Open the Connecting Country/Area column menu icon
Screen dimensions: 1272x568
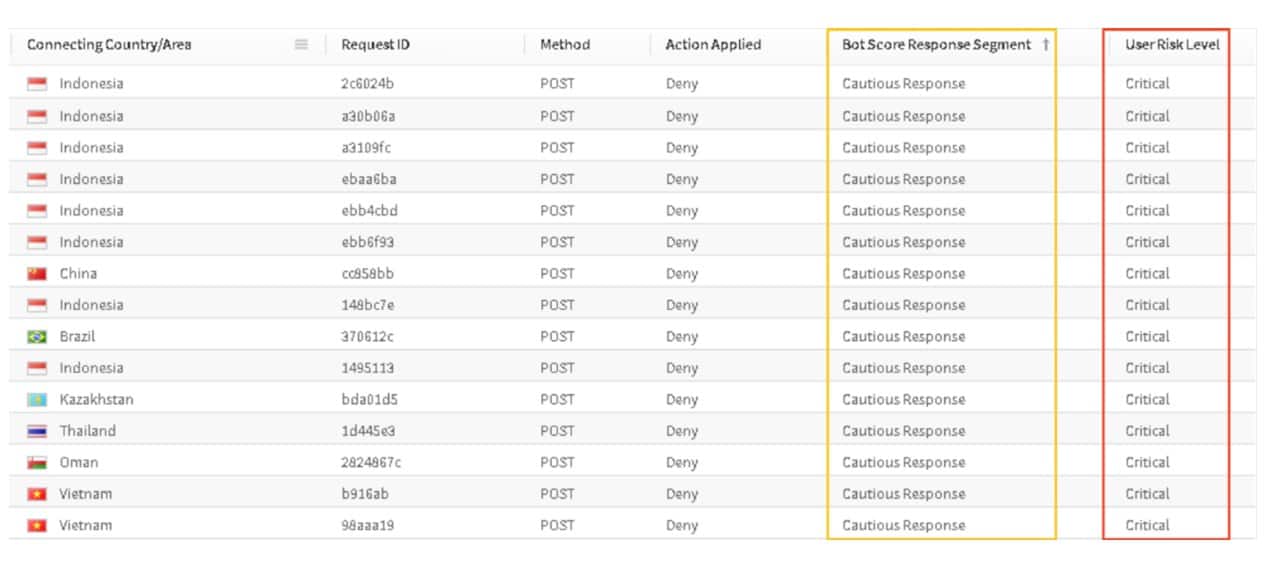pyautogui.click(x=301, y=45)
